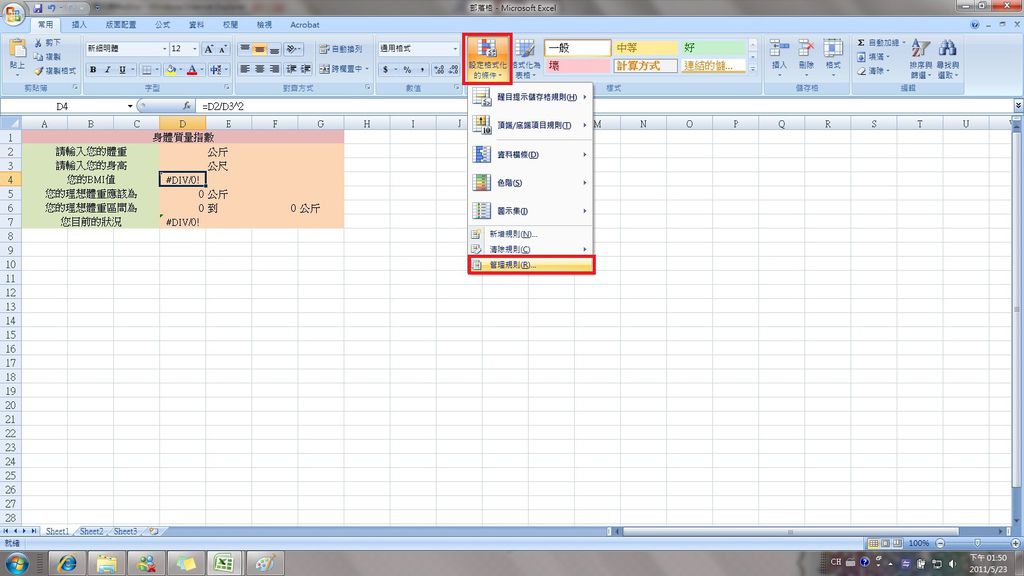Open the Merge and Center (跨欄置中) dropdown arrow
The width and height of the screenshot is (1024, 576).
click(x=367, y=69)
